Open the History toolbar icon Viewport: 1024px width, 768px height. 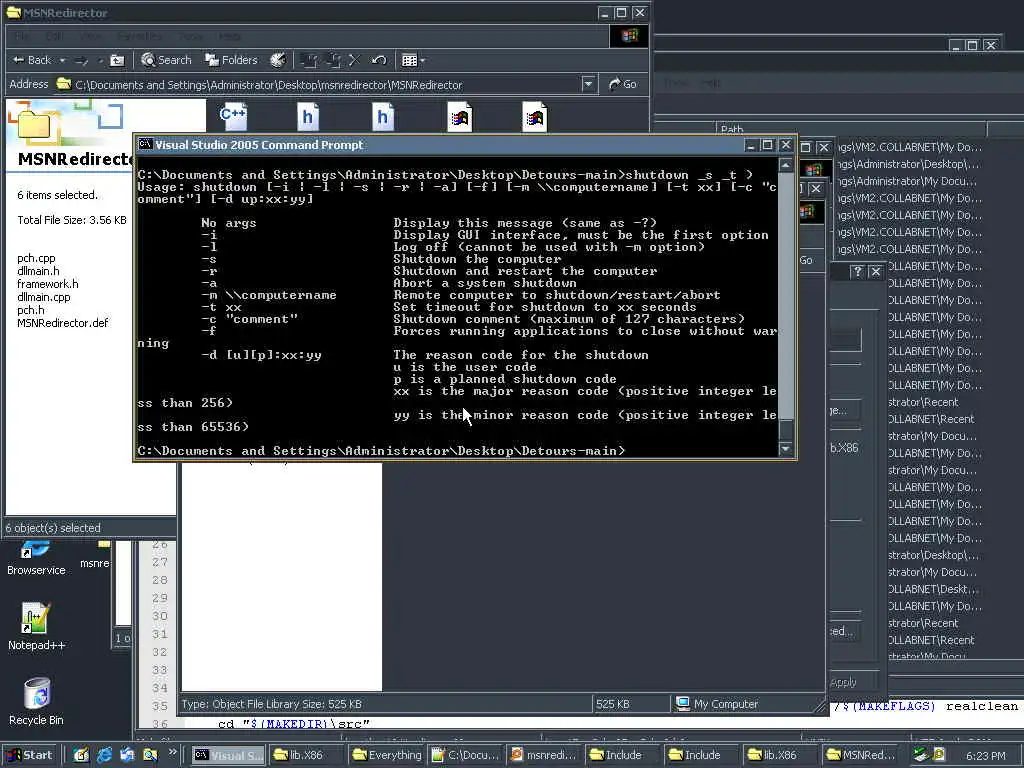(278, 60)
